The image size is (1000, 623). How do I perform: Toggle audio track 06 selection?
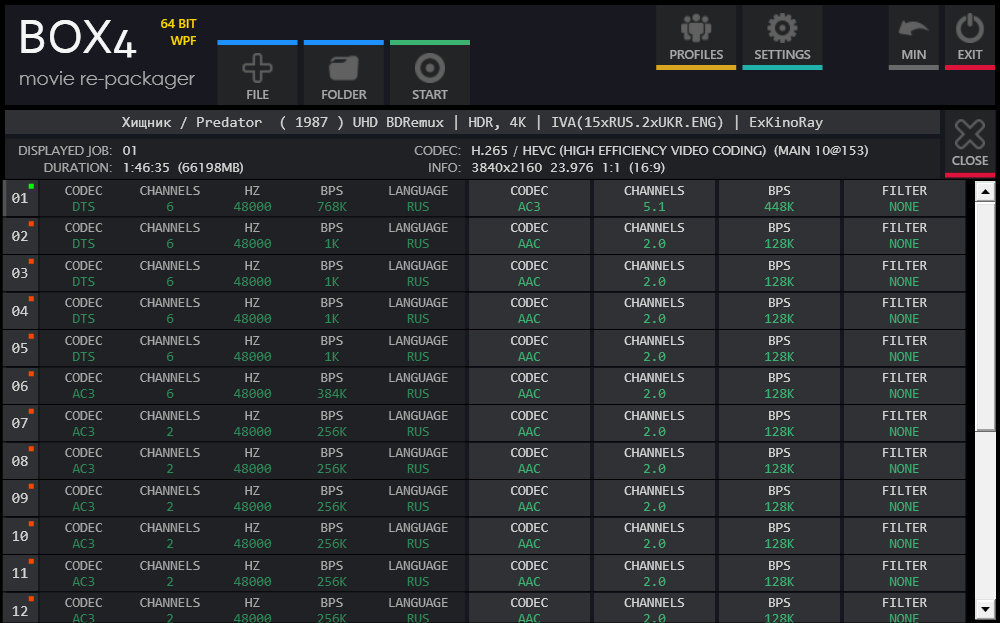coord(20,386)
